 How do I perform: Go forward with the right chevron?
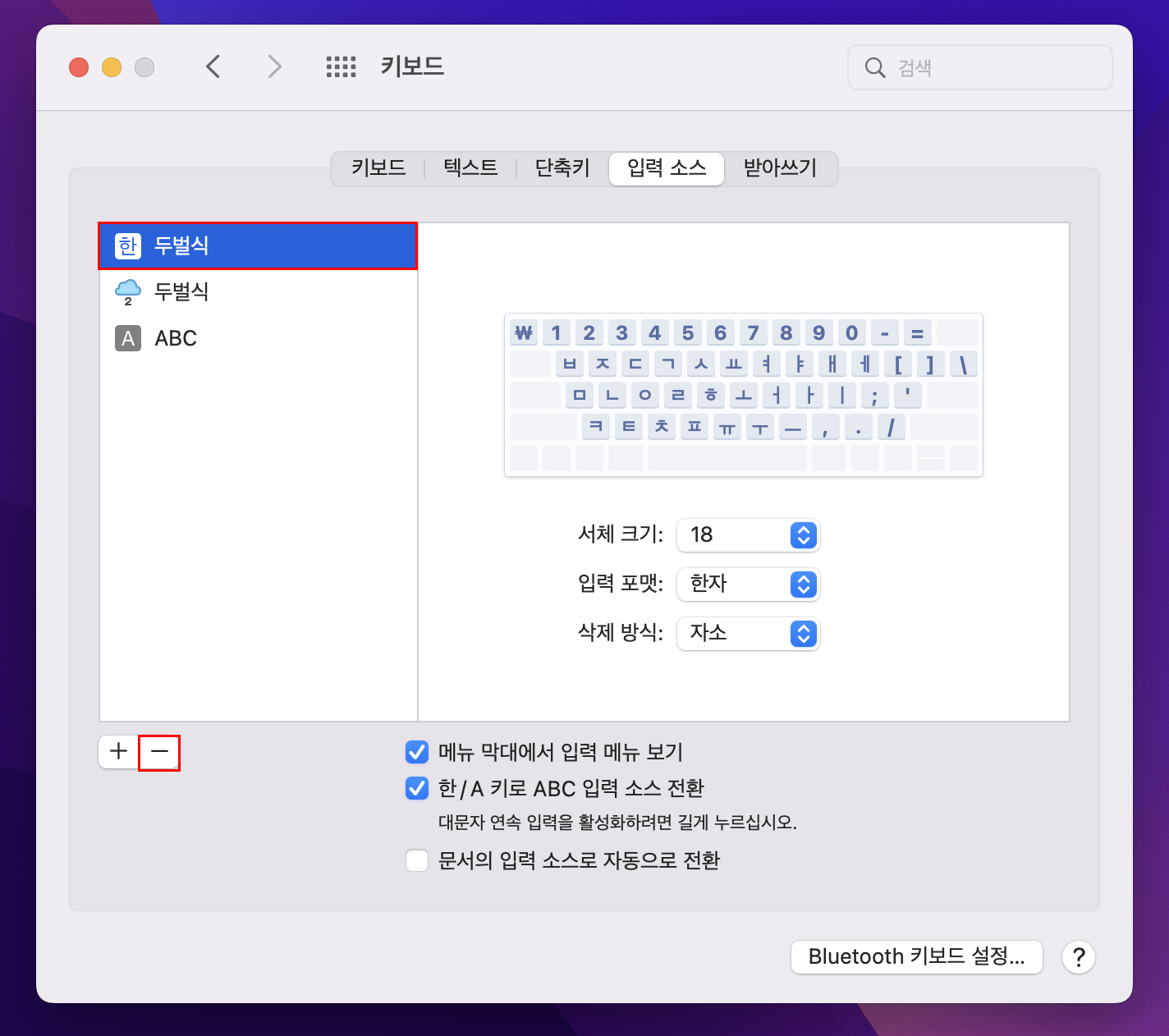(x=274, y=66)
